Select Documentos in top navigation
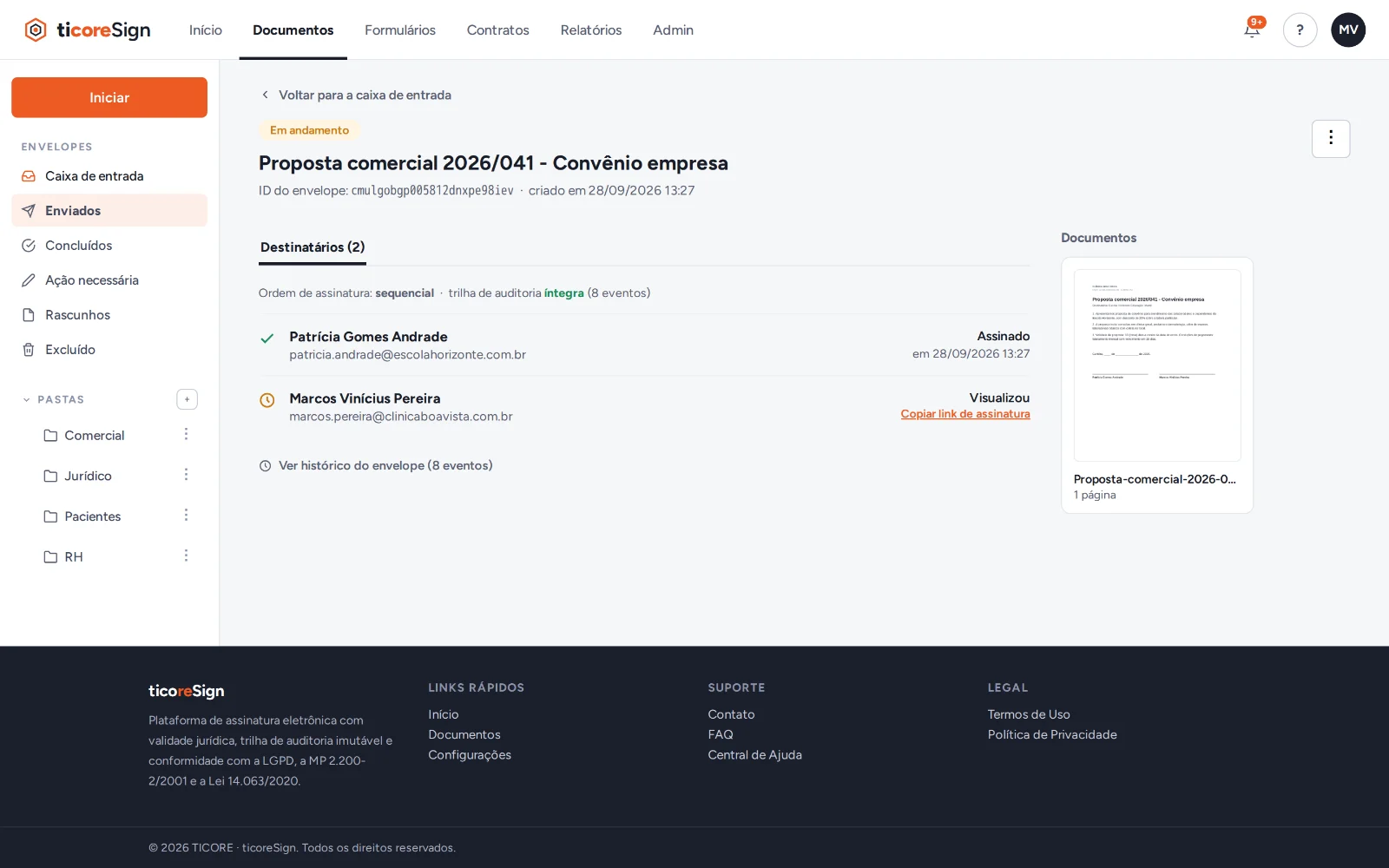Image resolution: width=1389 pixels, height=868 pixels. click(x=293, y=30)
